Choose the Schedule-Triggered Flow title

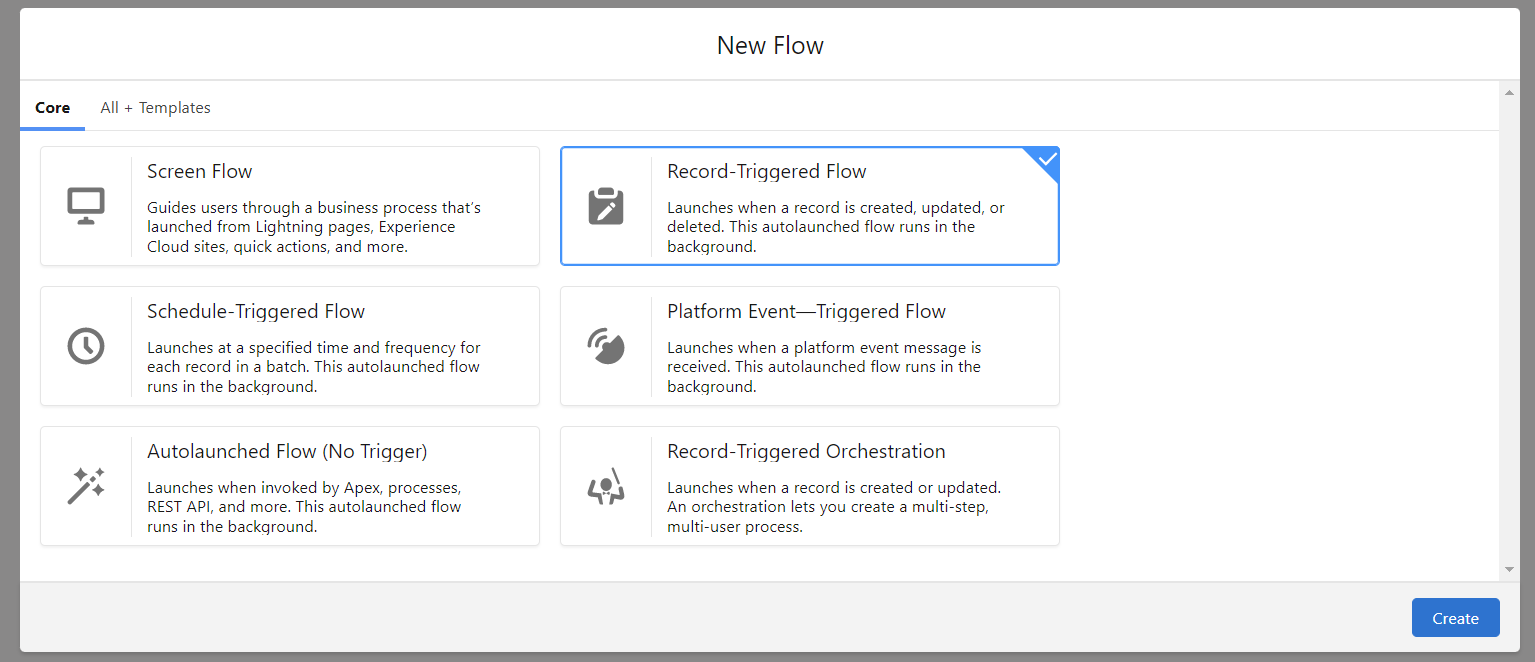click(x=256, y=312)
